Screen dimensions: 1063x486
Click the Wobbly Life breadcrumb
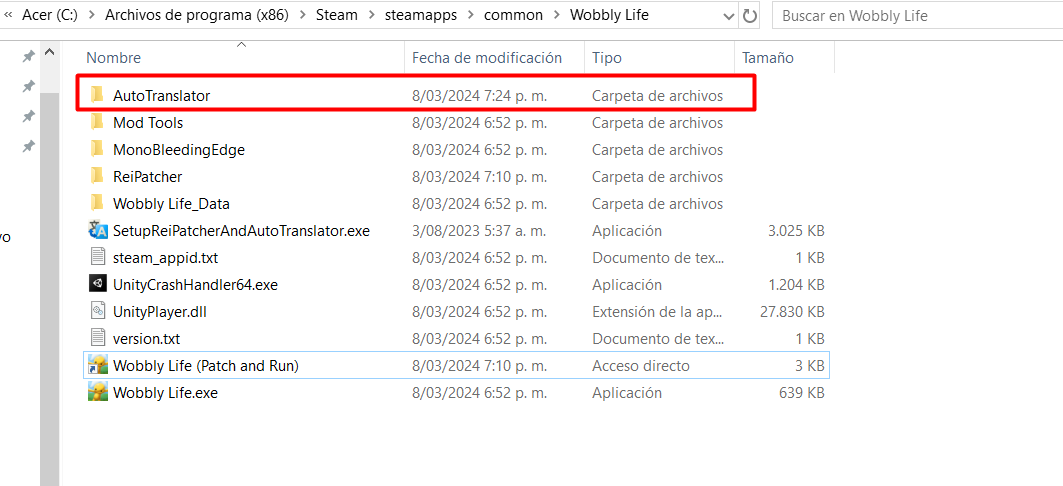coord(609,16)
